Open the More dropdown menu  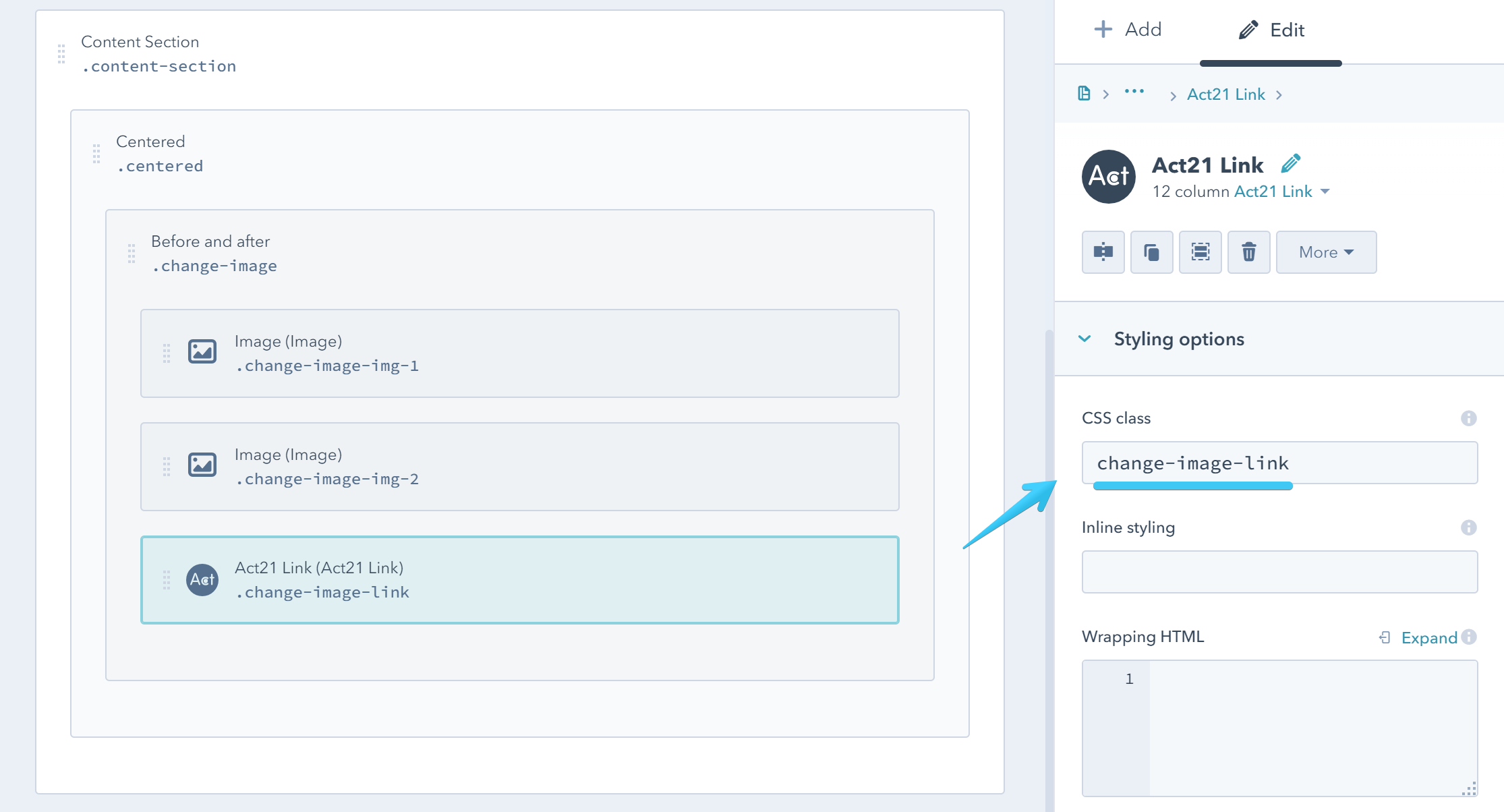point(1325,252)
